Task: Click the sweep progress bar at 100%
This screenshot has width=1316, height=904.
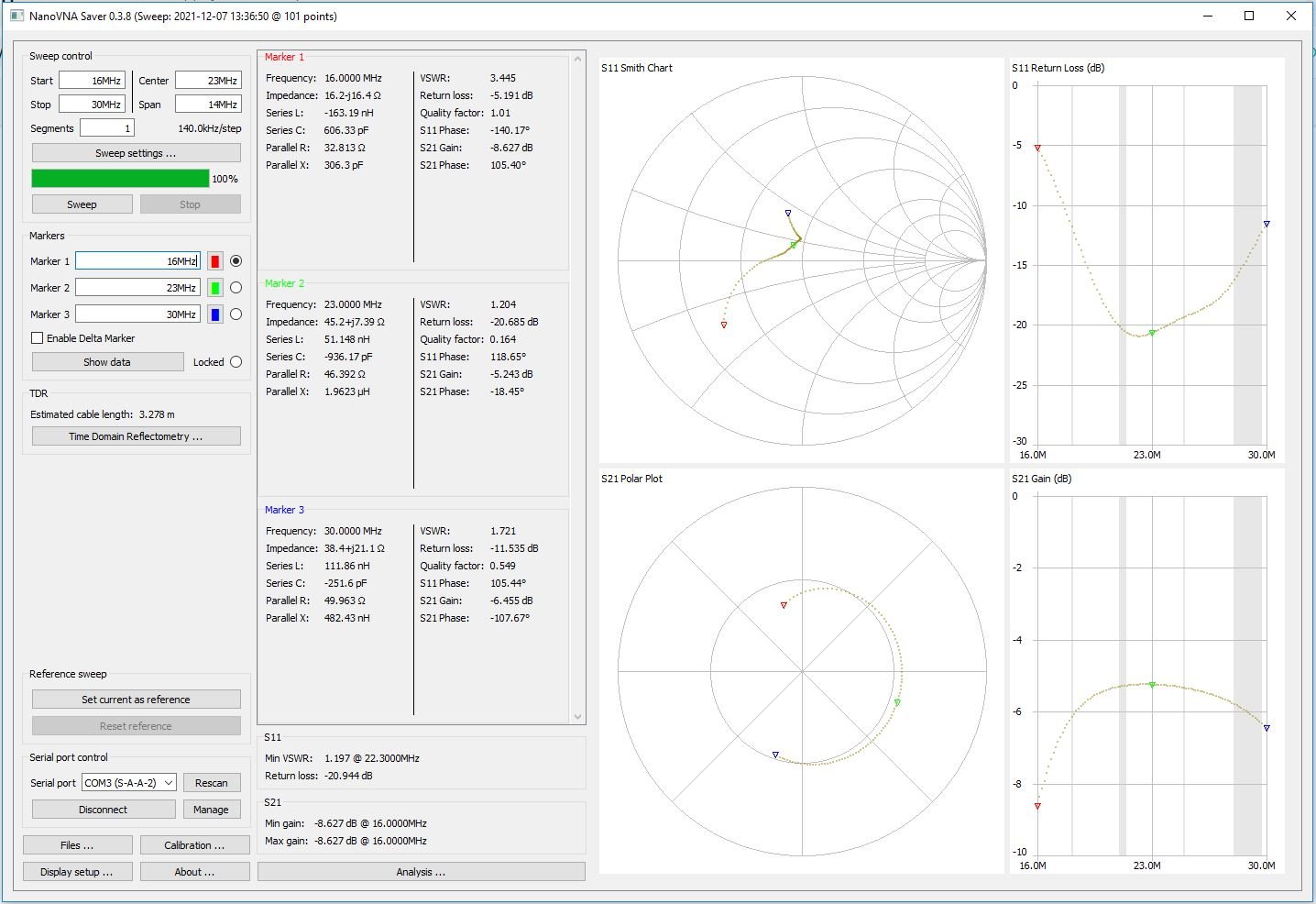Action: [x=120, y=178]
